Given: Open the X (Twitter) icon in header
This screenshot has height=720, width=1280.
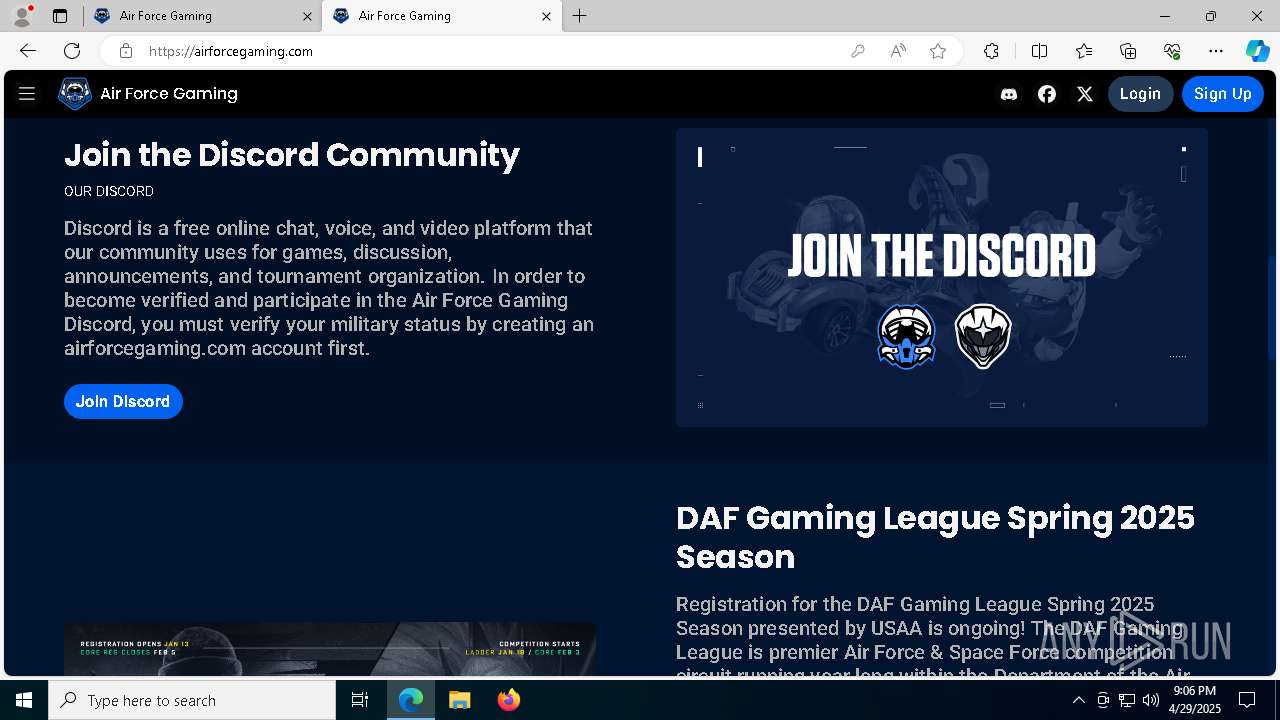Looking at the screenshot, I should tap(1085, 94).
